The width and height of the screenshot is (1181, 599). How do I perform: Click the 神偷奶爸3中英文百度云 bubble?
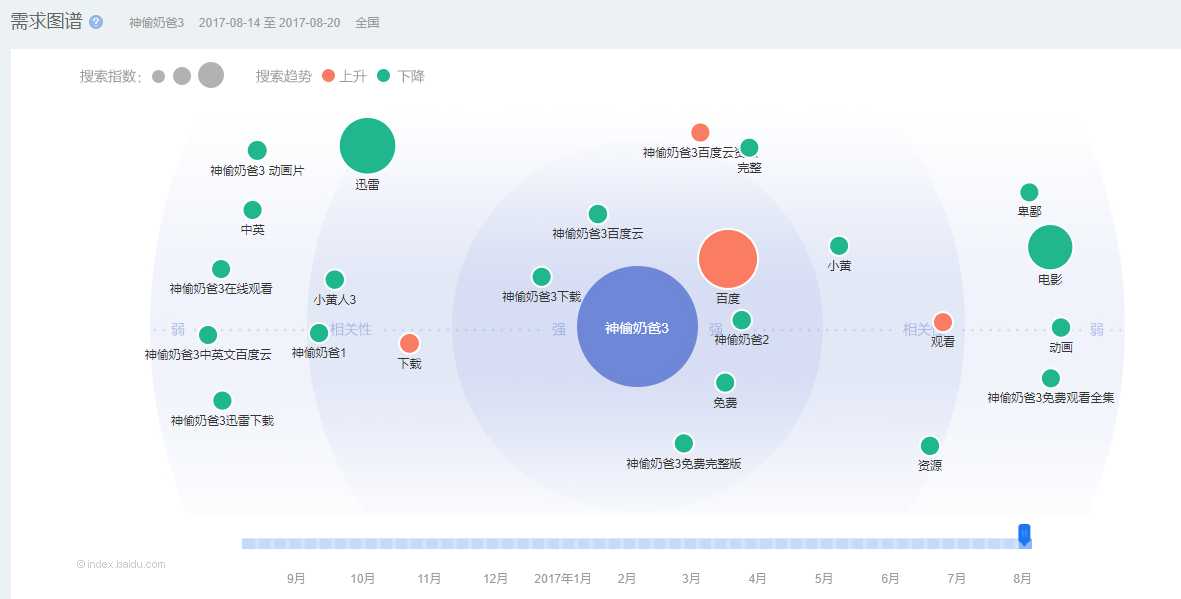208,335
